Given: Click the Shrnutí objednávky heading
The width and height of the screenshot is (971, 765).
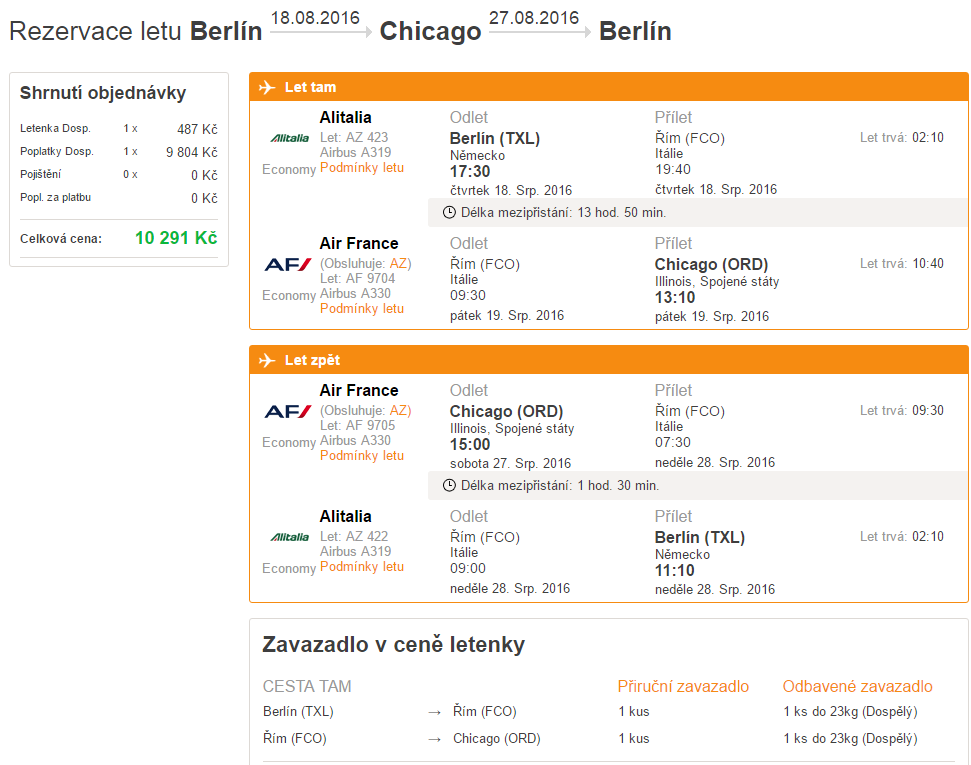Looking at the screenshot, I should (x=103, y=93).
